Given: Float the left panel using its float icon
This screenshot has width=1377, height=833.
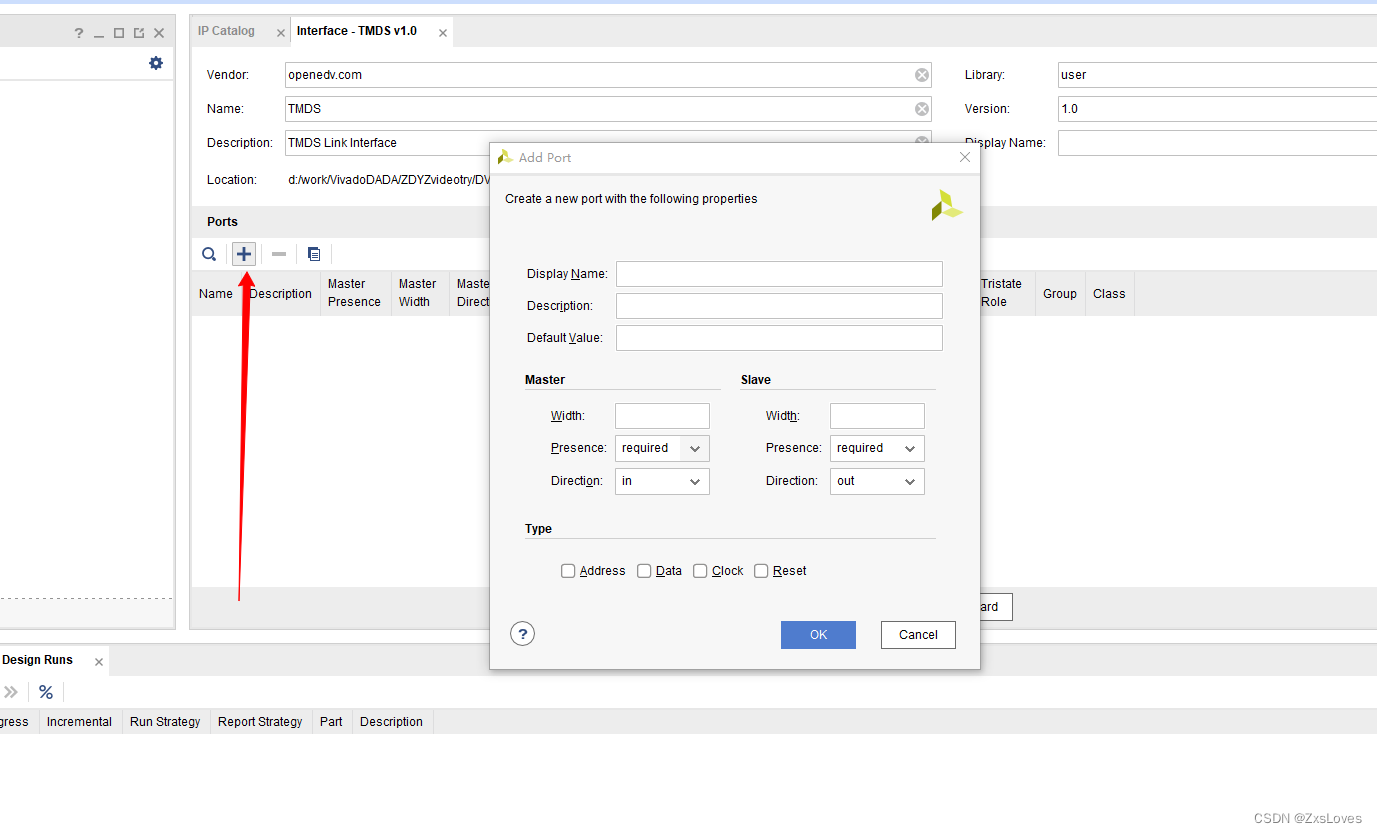Looking at the screenshot, I should tap(139, 33).
